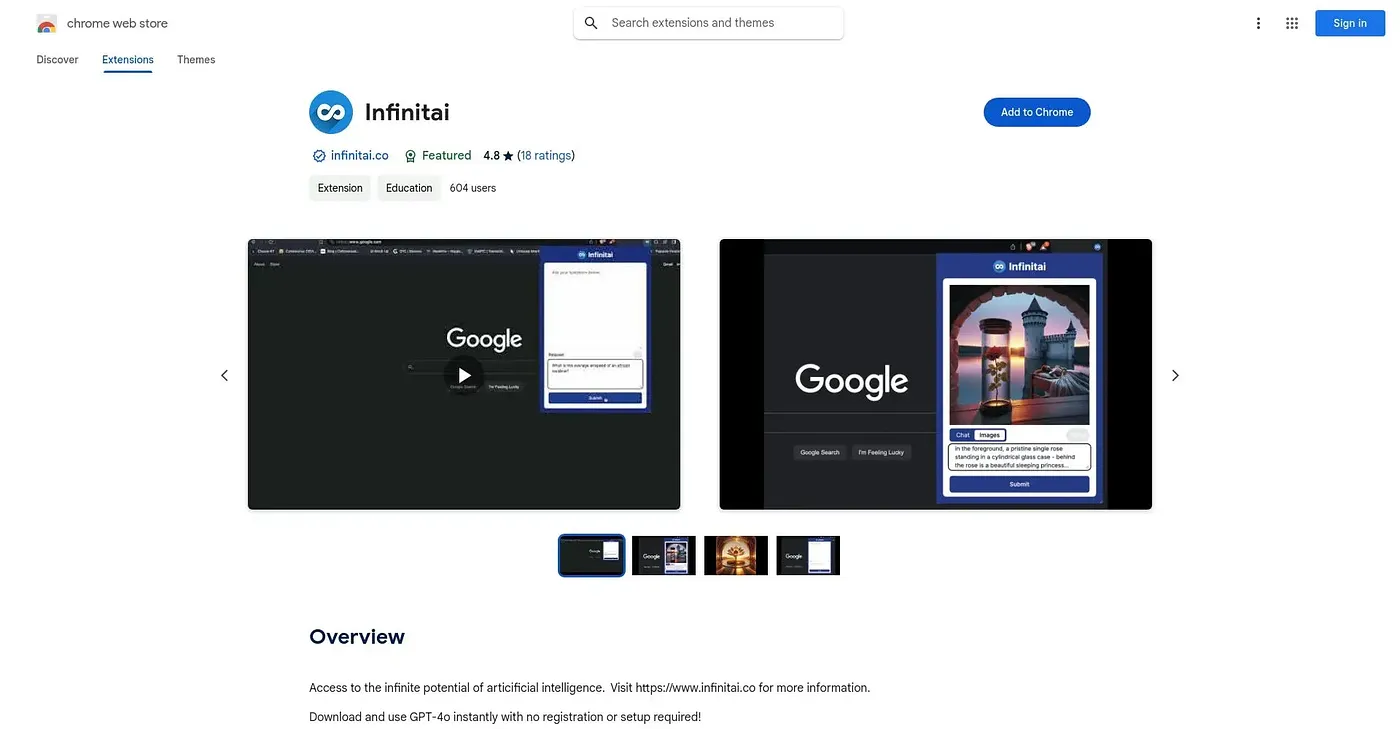The image size is (1400, 729).
Task: Open the 18 ratings link
Action: [x=546, y=156]
